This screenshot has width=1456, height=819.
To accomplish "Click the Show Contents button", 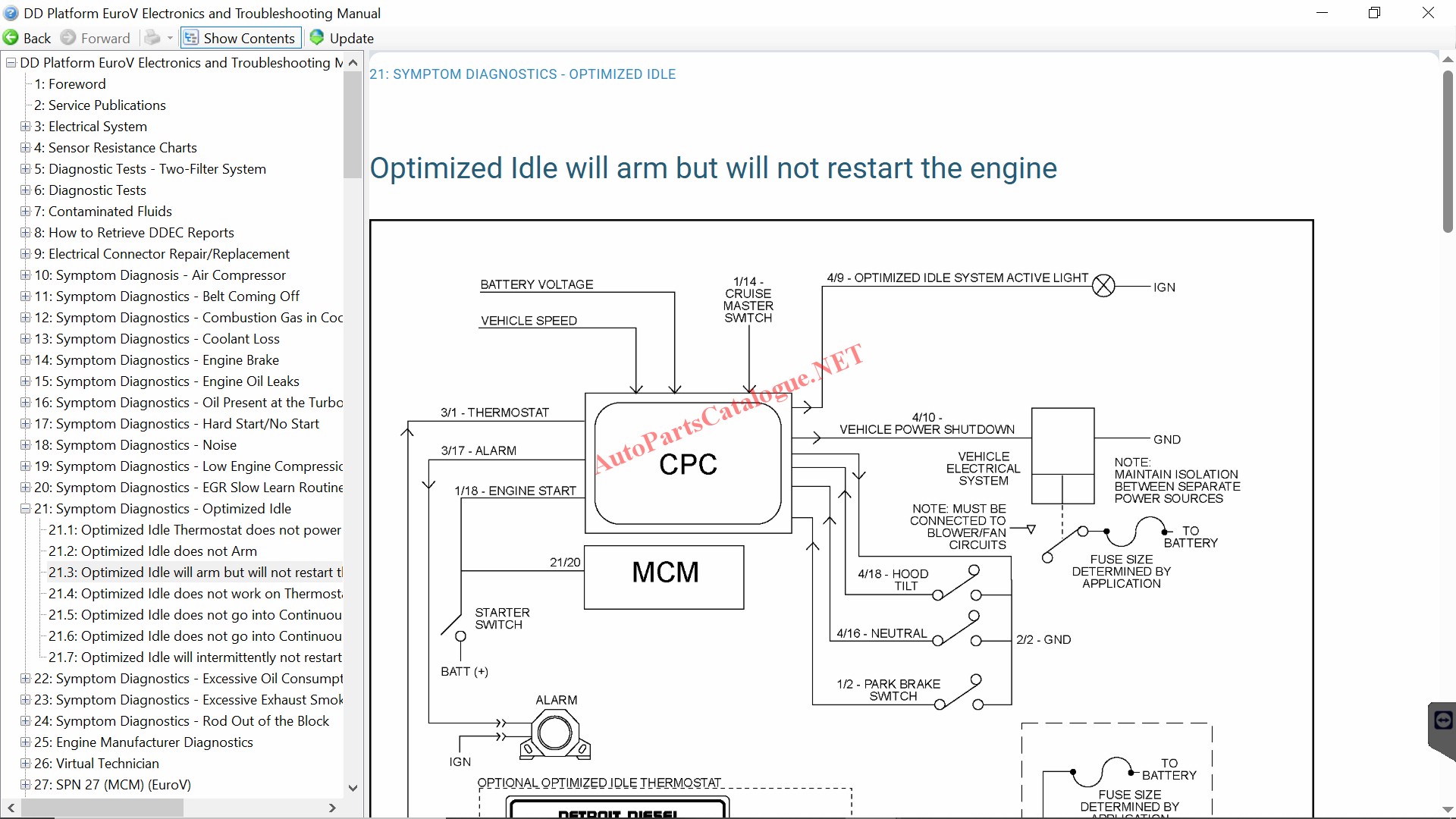I will (240, 38).
